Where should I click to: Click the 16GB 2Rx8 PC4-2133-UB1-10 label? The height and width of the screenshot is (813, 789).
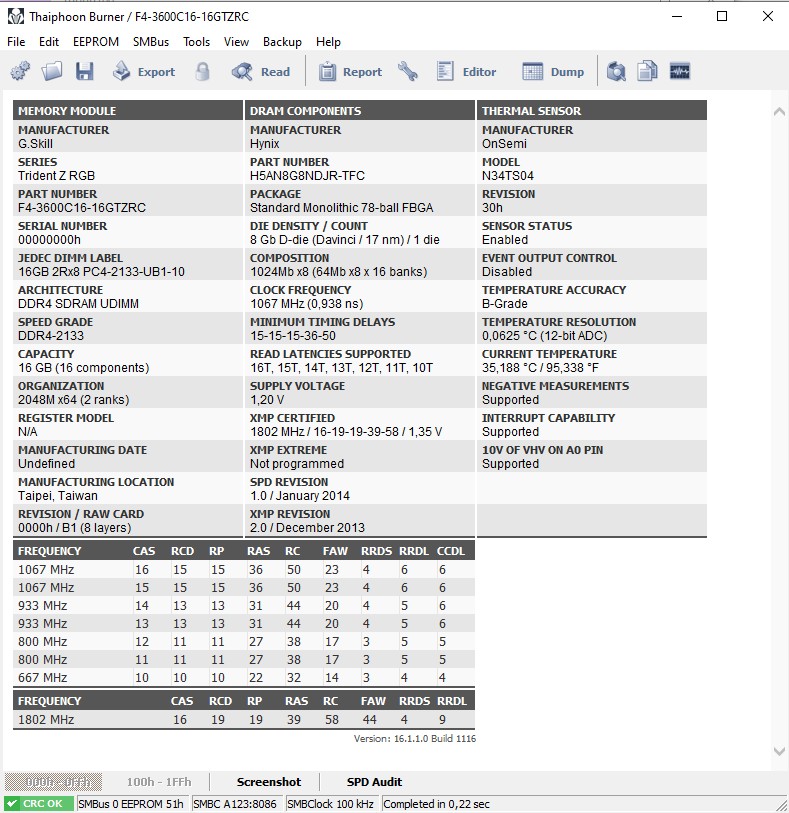pos(102,272)
